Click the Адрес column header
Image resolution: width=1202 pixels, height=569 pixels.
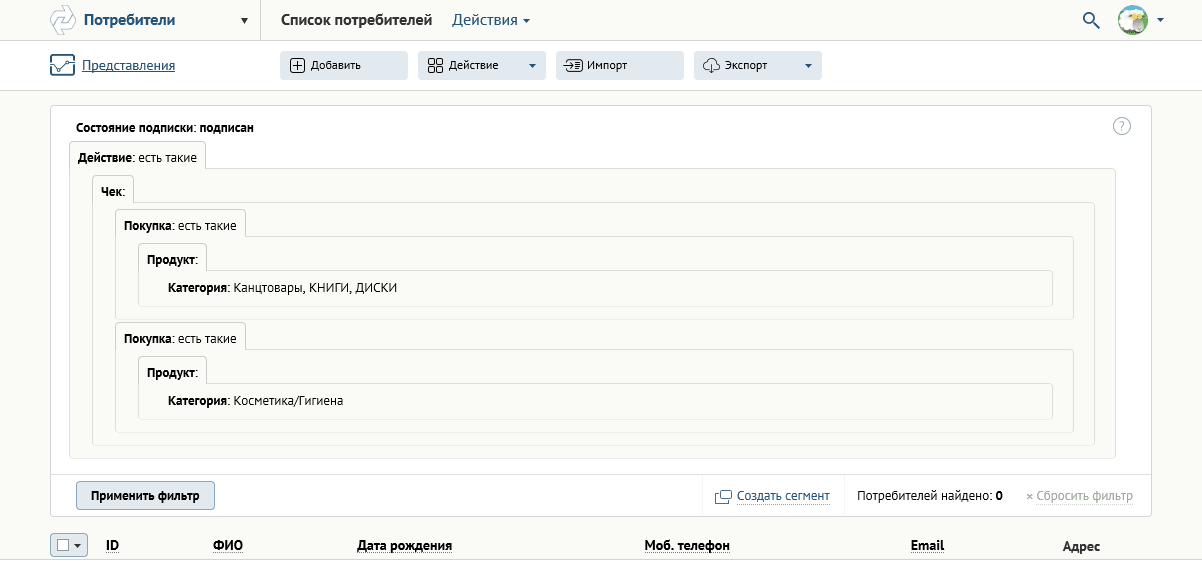1081,547
